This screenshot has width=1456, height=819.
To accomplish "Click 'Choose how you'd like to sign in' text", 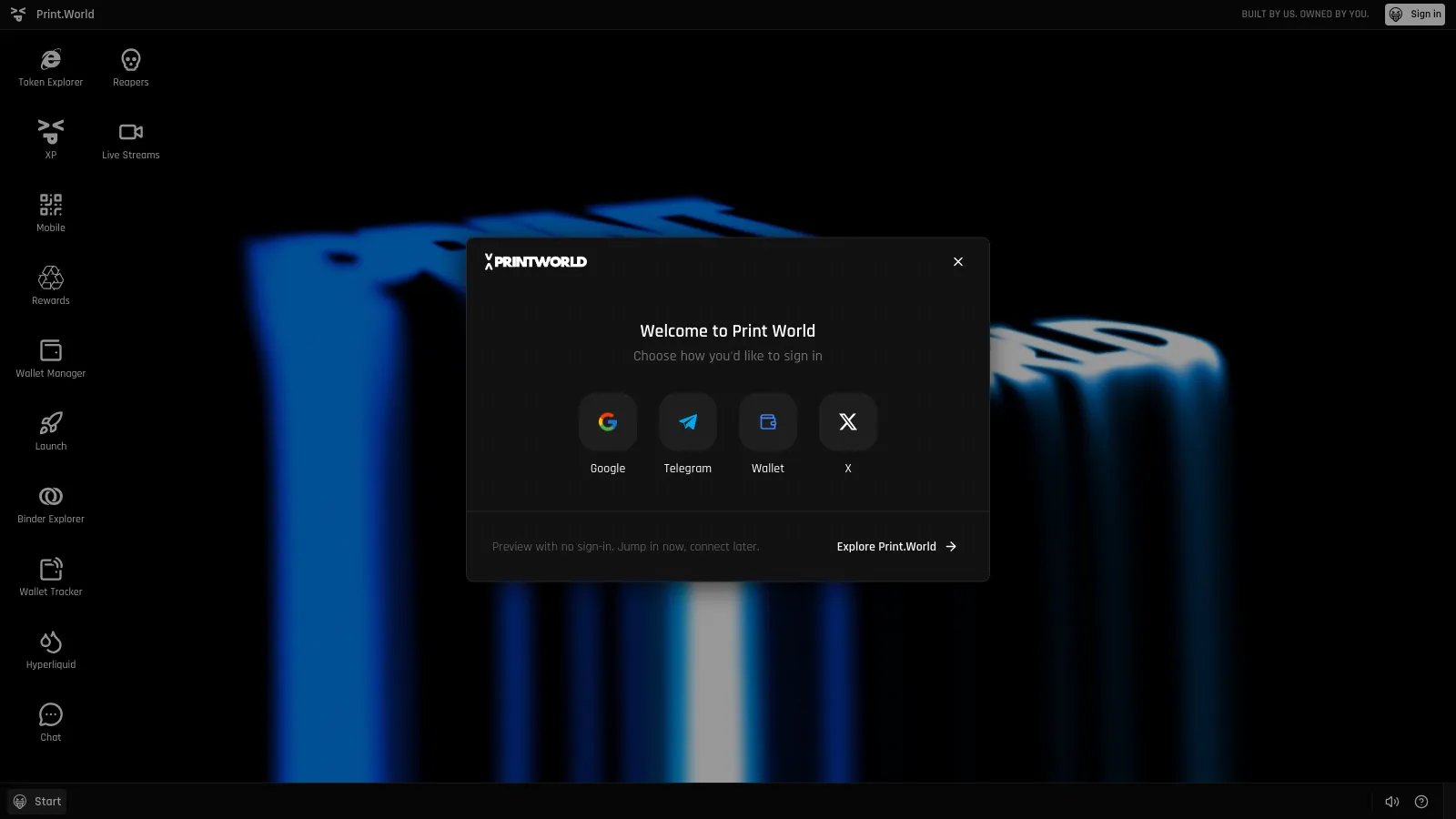I will point(728,356).
